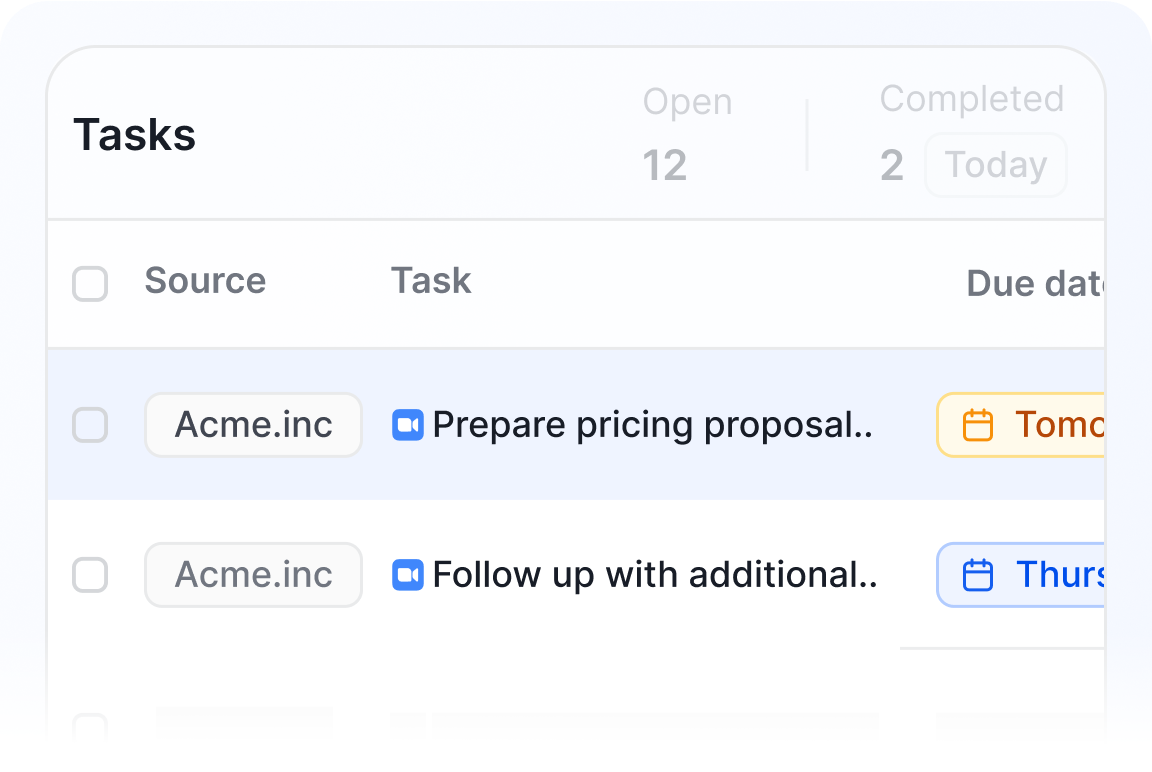Check the Prepare pricing proposal row checkbox
This screenshot has width=1152, height=772.
(90, 425)
